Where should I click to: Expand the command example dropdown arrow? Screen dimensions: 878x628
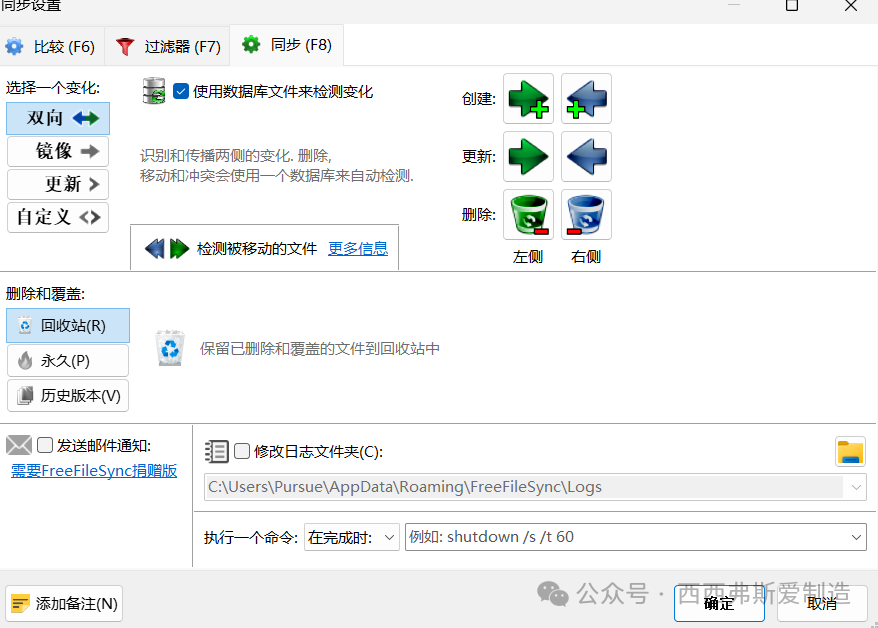(856, 537)
